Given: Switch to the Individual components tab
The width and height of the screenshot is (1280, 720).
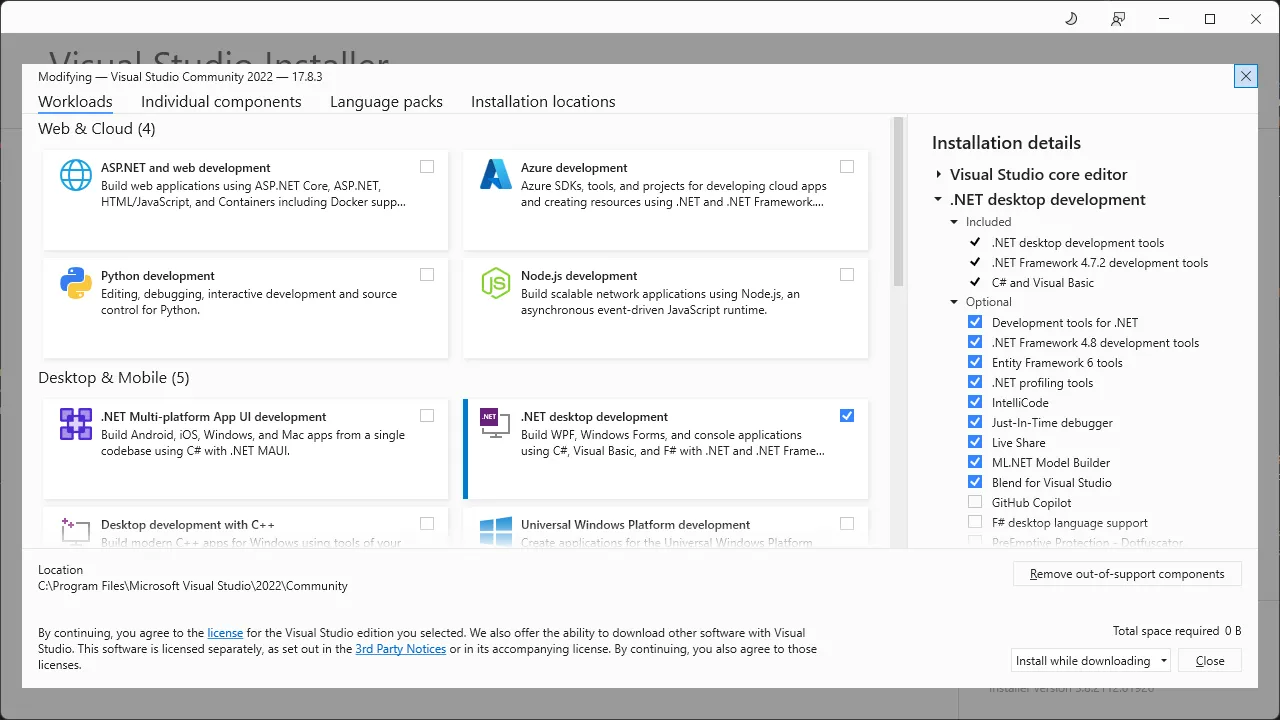Looking at the screenshot, I should [x=221, y=102].
